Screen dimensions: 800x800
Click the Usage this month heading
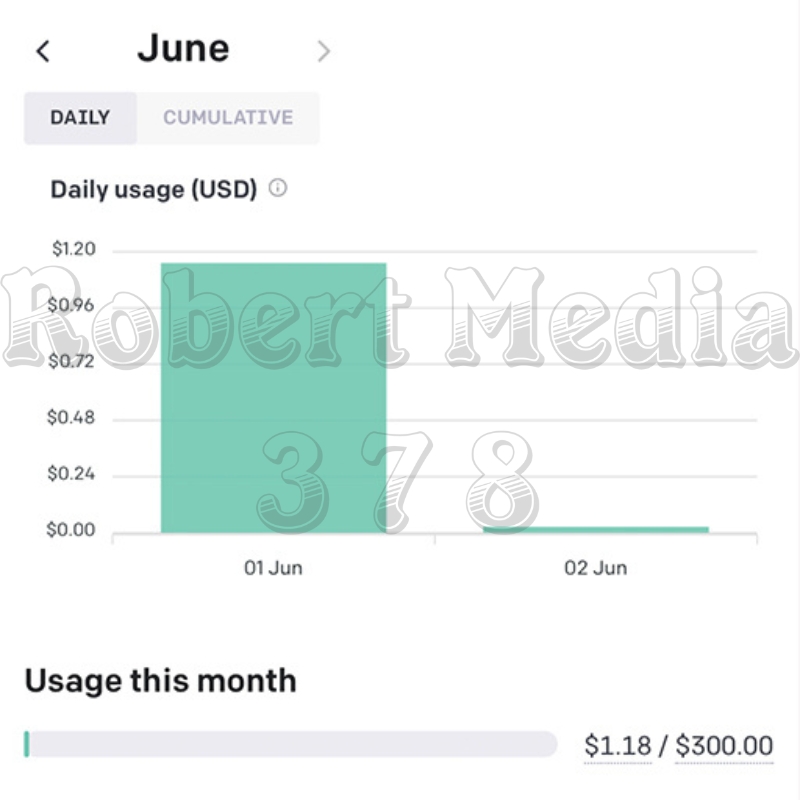(160, 681)
